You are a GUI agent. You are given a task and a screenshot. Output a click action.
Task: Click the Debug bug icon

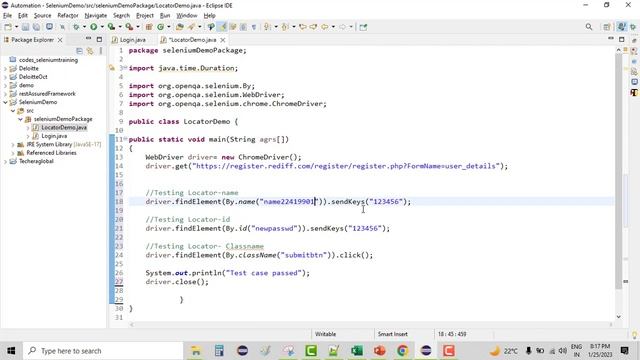coord(76,27)
